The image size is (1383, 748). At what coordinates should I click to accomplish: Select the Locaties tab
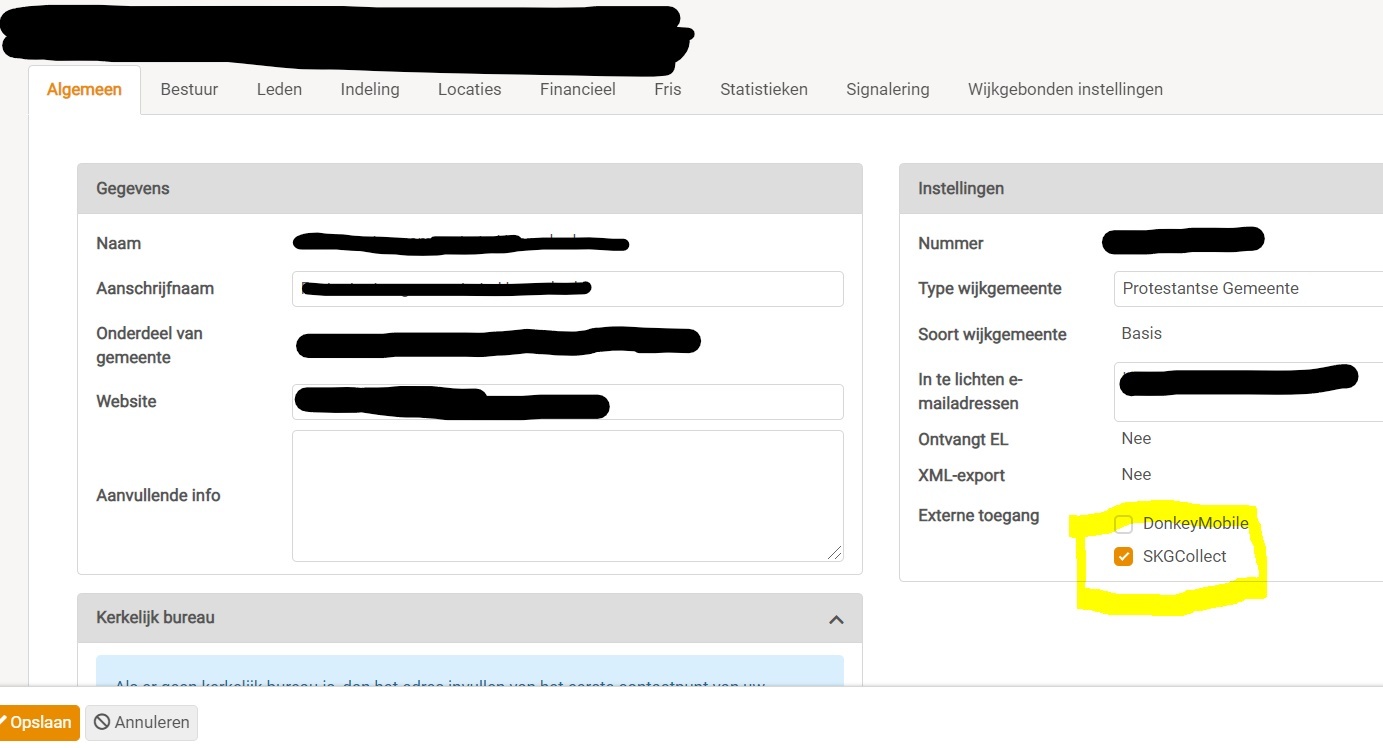pos(469,89)
